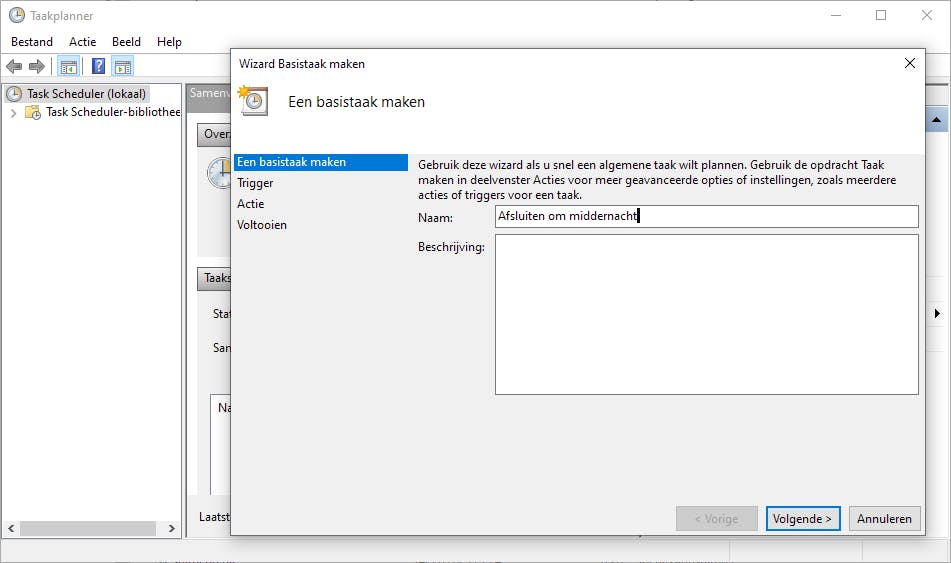Click the tree pane horizontal scrollbar thumb
951x563 pixels.
coord(88,528)
